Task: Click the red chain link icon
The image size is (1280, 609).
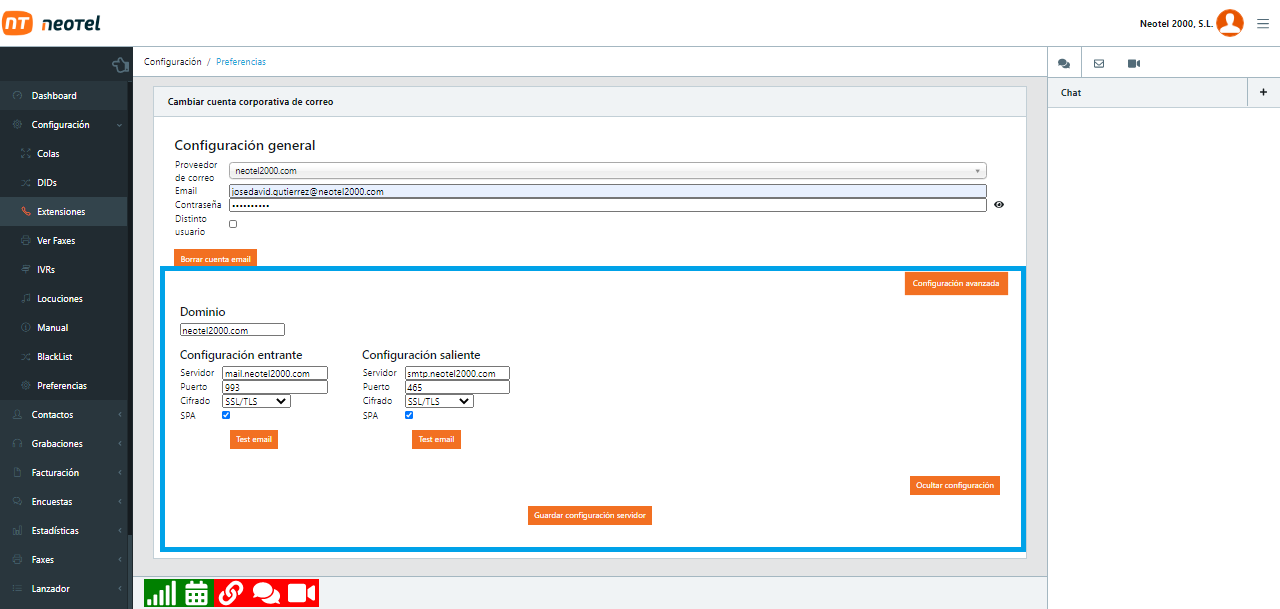Action: click(231, 593)
